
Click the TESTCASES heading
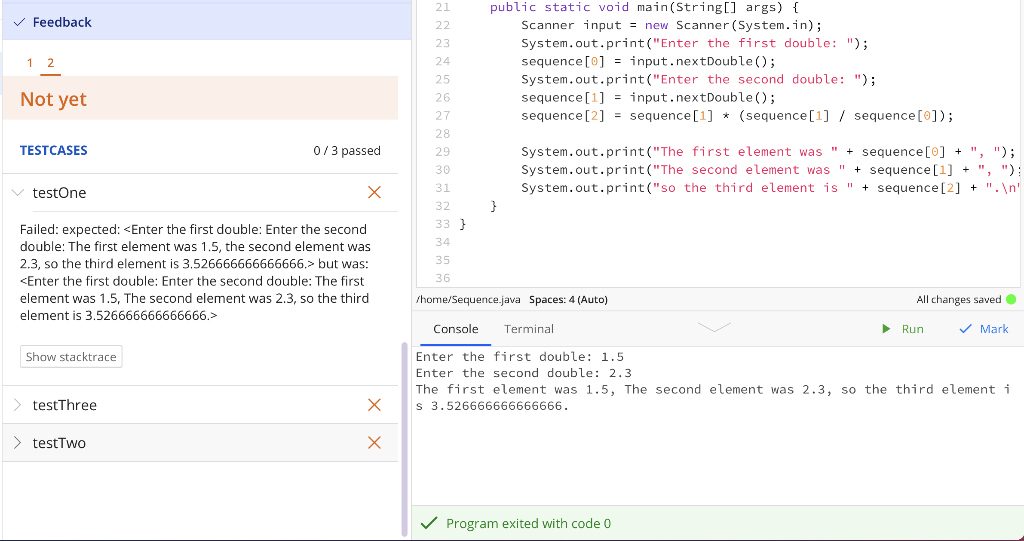pos(54,150)
